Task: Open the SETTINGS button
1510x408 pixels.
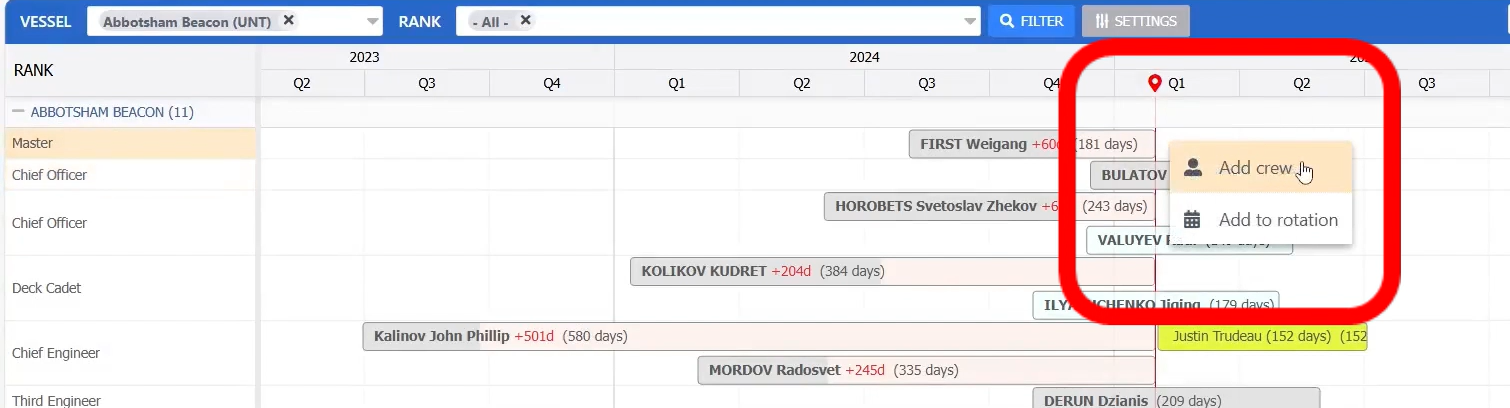Action: click(1135, 21)
